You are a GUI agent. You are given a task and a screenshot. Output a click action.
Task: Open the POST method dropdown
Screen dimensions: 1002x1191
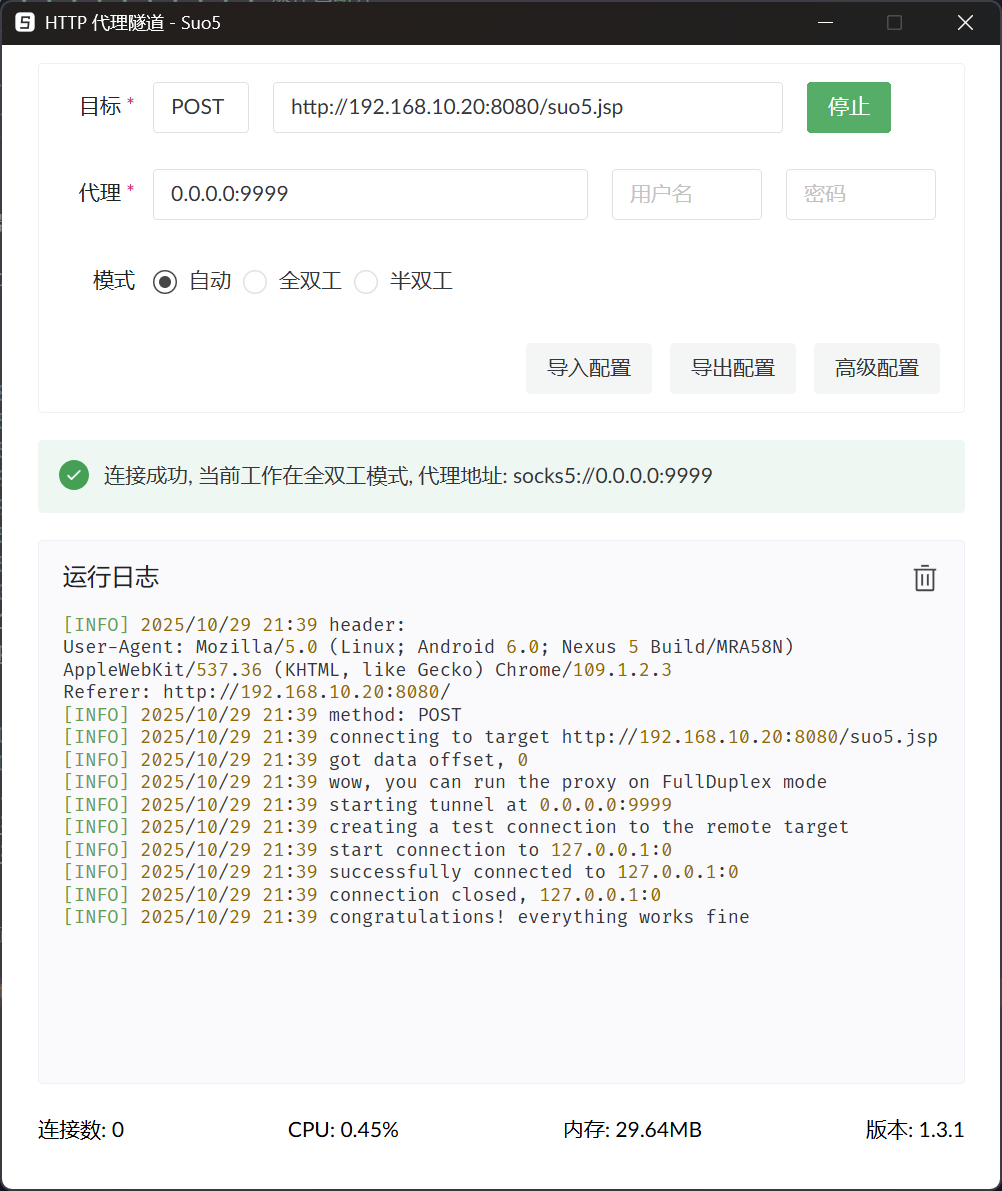pos(200,107)
